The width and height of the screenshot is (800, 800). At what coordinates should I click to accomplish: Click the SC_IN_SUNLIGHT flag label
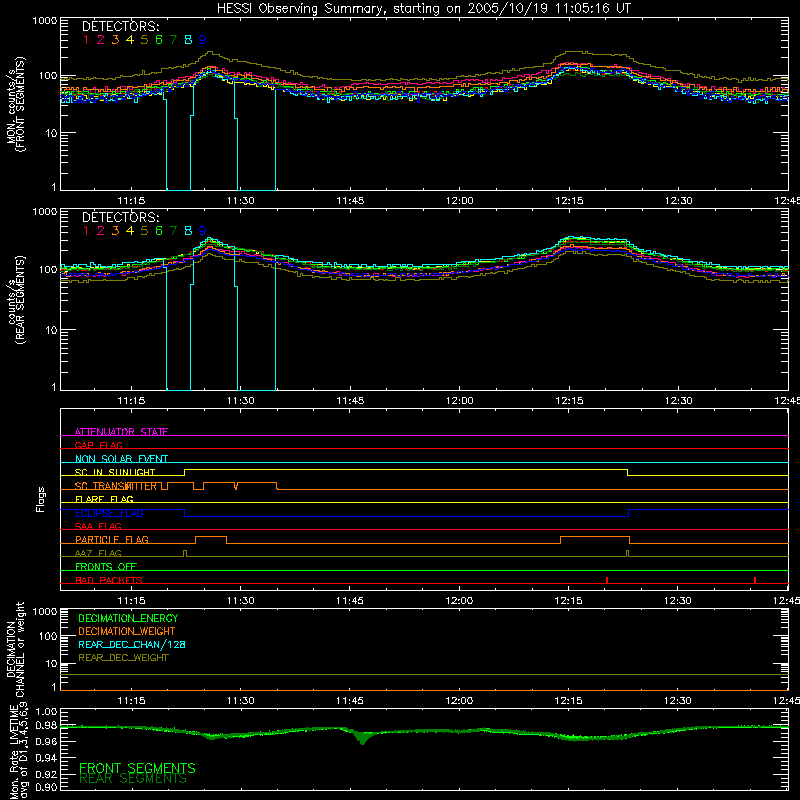[115, 472]
